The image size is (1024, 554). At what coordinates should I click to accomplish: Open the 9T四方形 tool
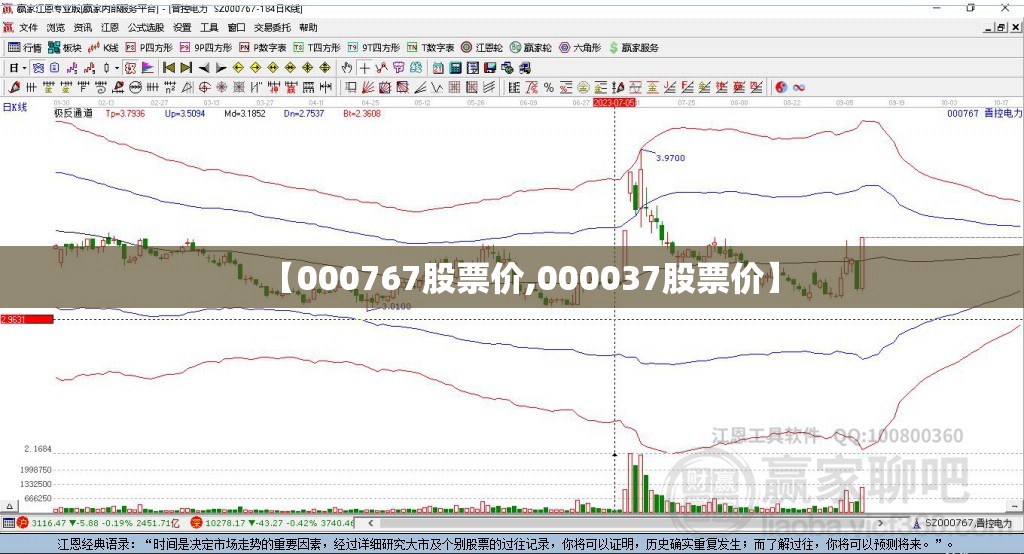click(x=374, y=48)
